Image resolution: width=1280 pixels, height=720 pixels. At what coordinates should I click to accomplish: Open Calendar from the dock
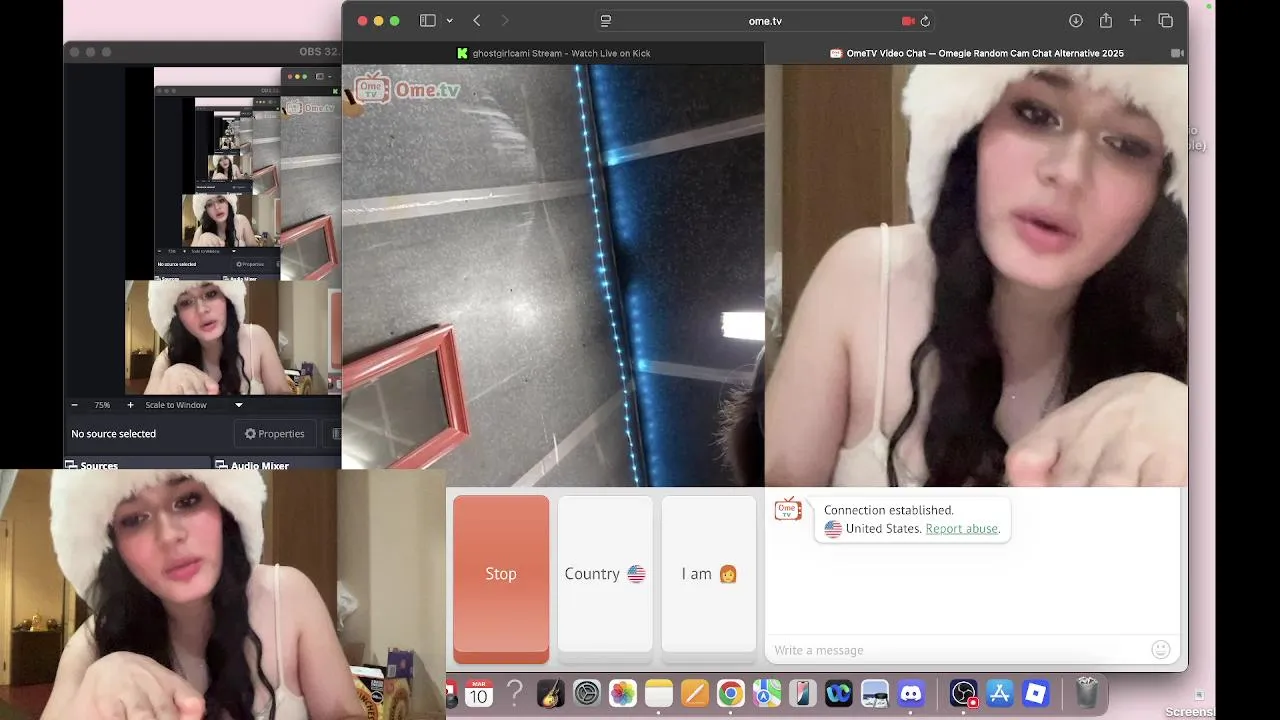[479, 692]
